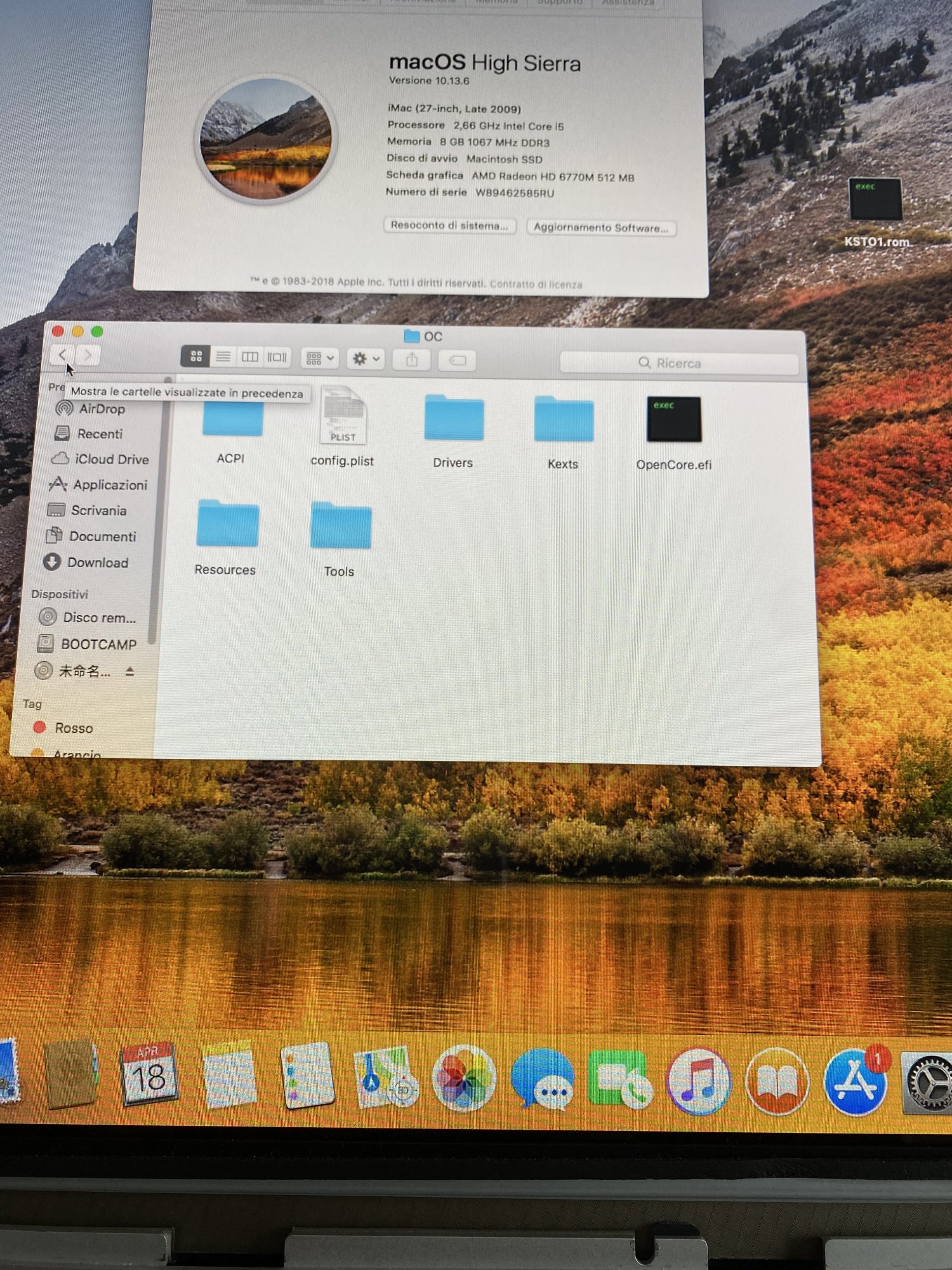Select the Drivers folder

pos(453,432)
